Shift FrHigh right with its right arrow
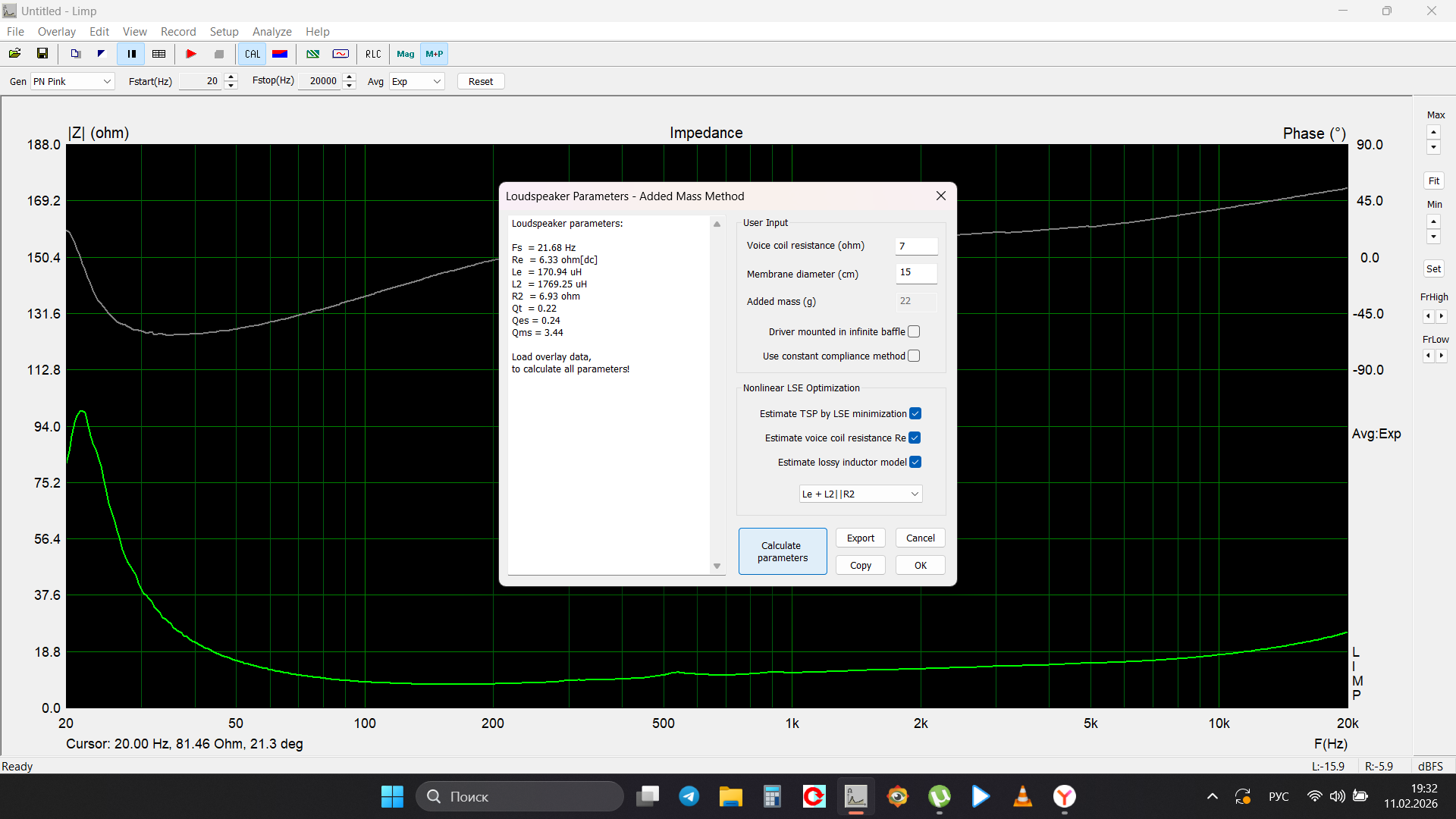Screen dimensions: 1456x819 point(1441,316)
